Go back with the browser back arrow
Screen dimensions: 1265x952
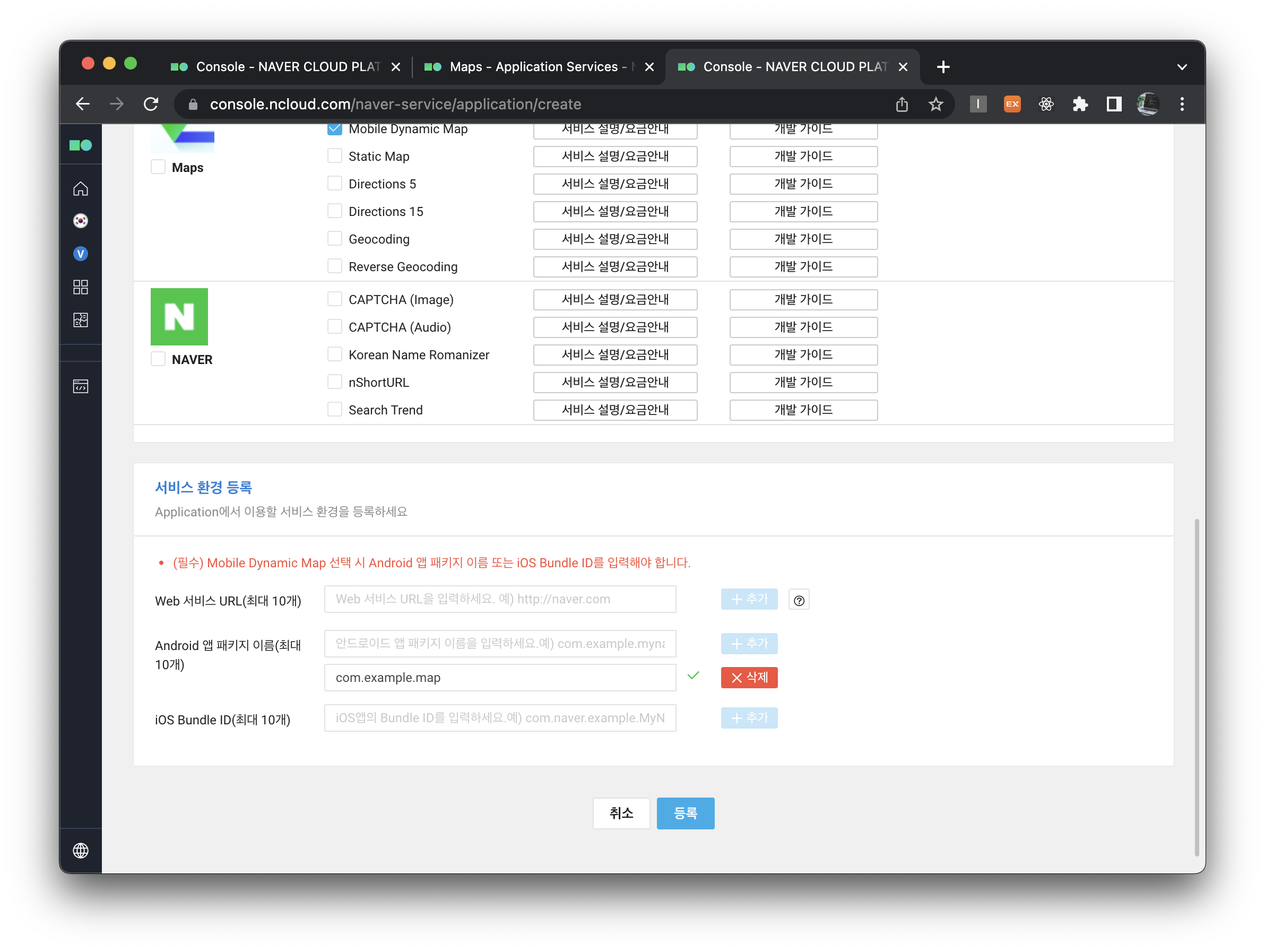tap(83, 104)
